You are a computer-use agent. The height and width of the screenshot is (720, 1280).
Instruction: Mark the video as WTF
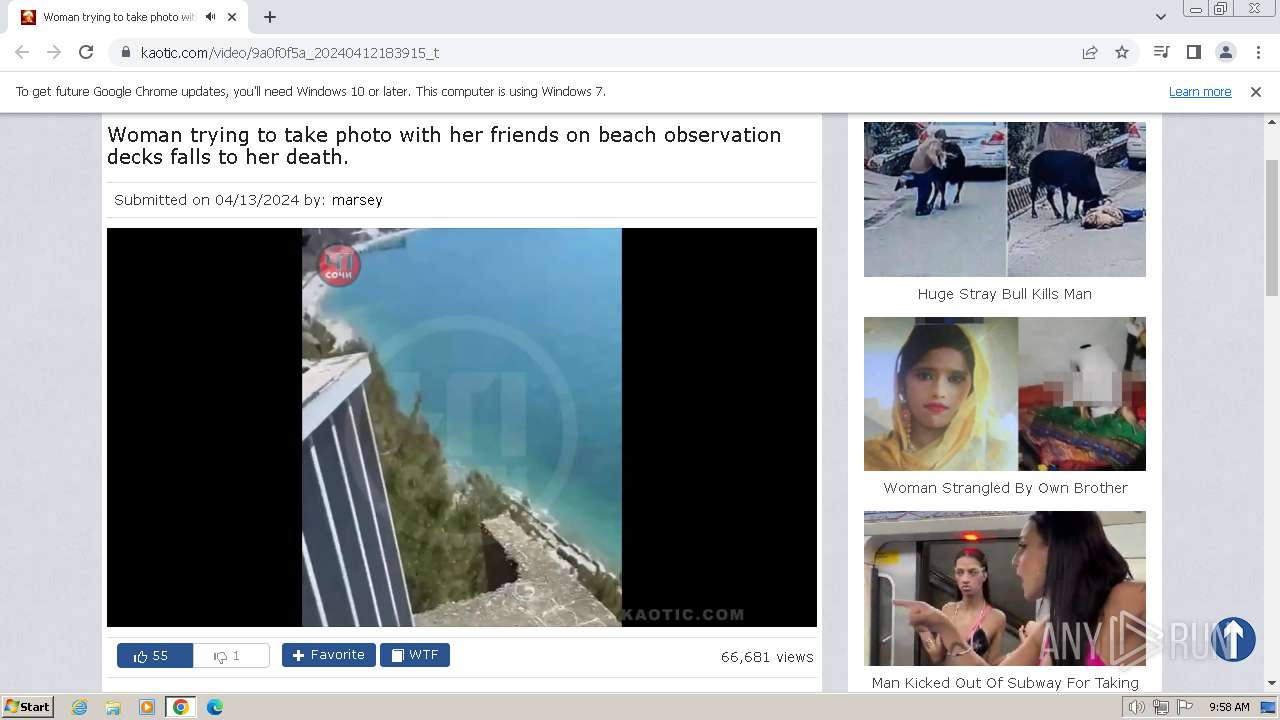(x=415, y=655)
